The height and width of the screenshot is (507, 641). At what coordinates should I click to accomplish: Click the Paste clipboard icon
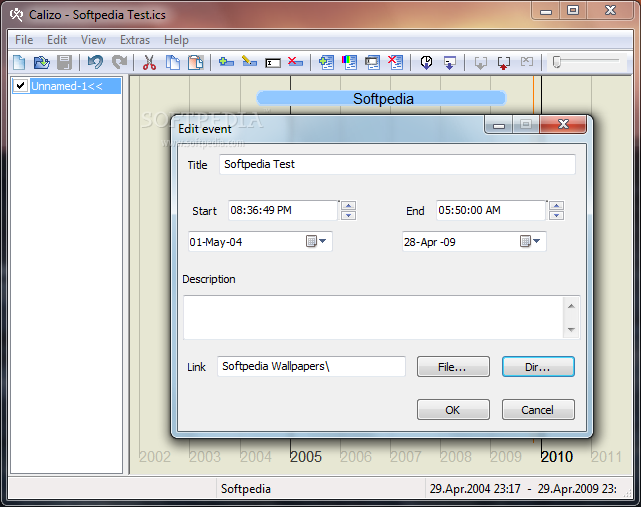click(195, 63)
